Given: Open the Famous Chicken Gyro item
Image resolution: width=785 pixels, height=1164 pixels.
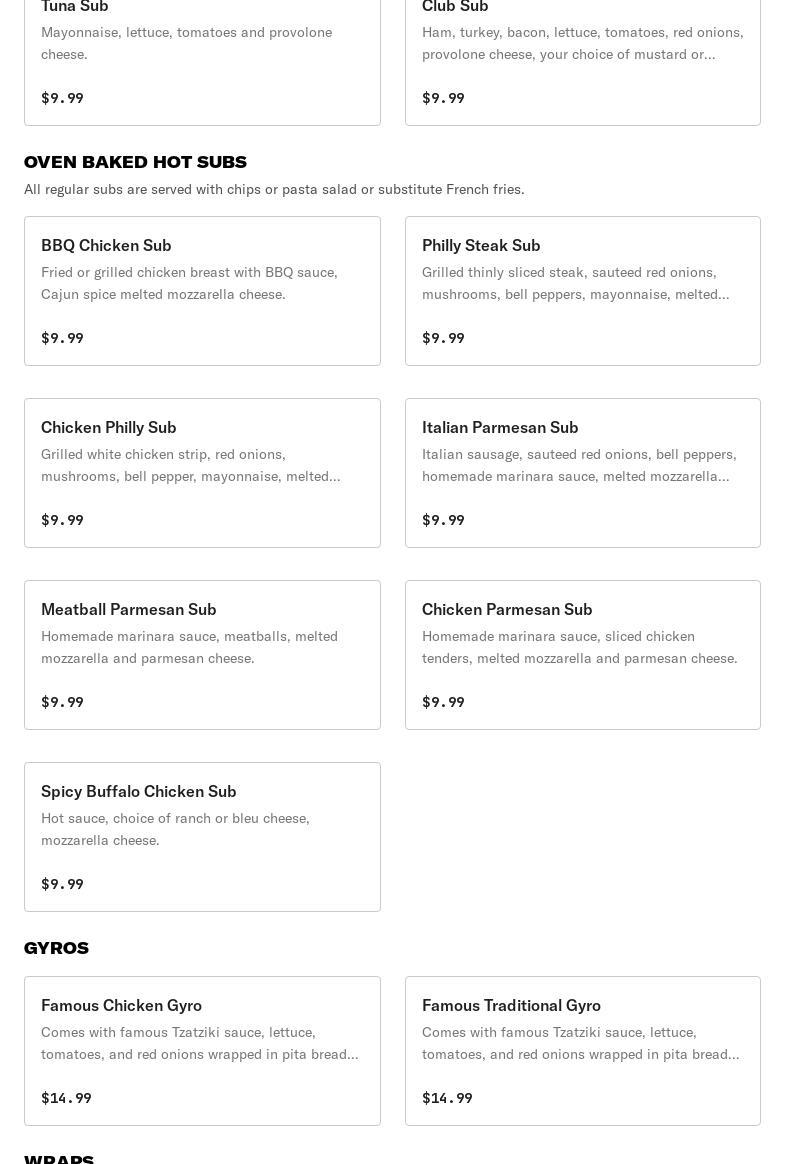Looking at the screenshot, I should click(x=202, y=1050).
